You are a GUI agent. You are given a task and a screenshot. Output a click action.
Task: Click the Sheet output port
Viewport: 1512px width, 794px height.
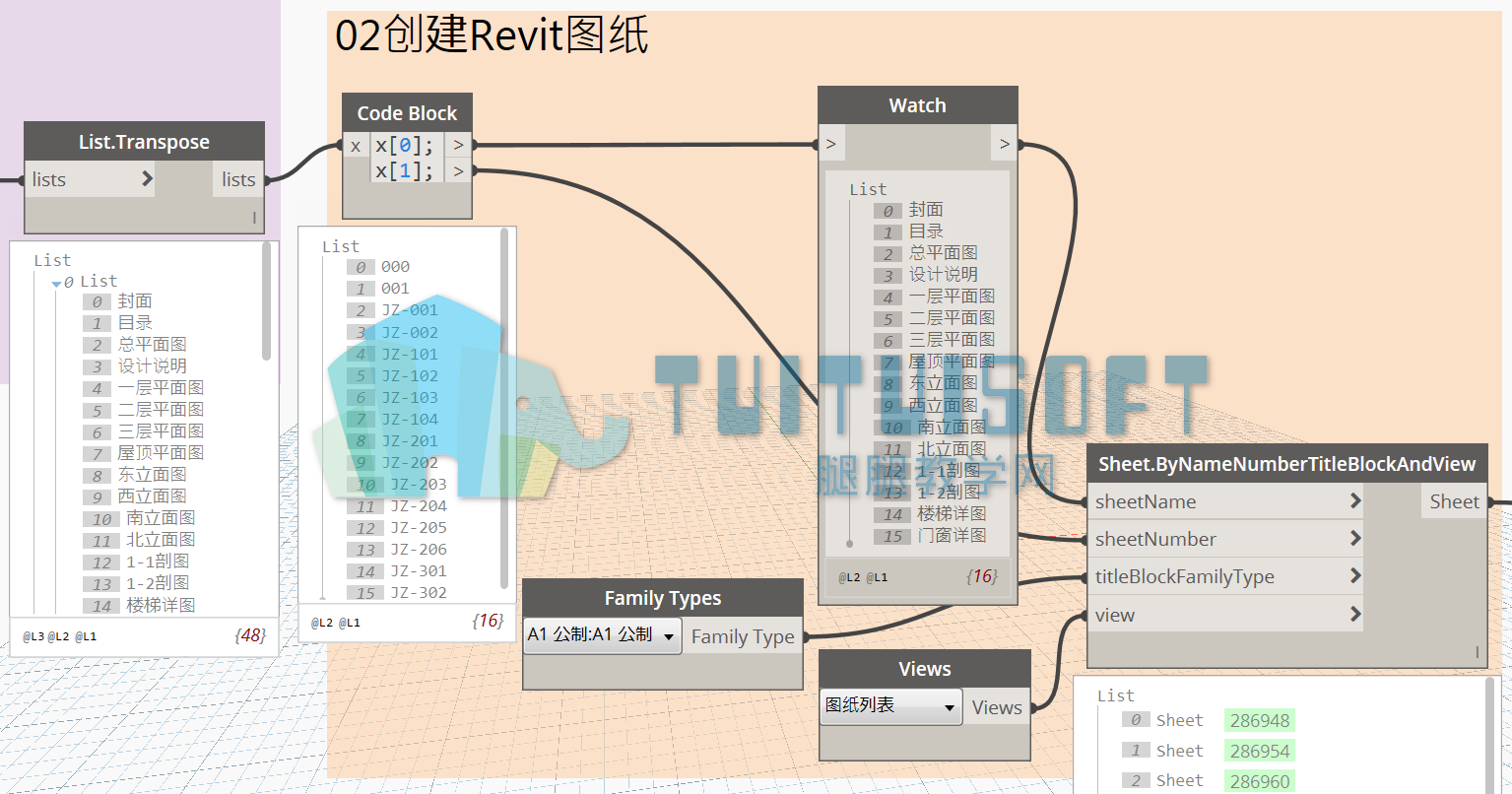coord(1454,501)
